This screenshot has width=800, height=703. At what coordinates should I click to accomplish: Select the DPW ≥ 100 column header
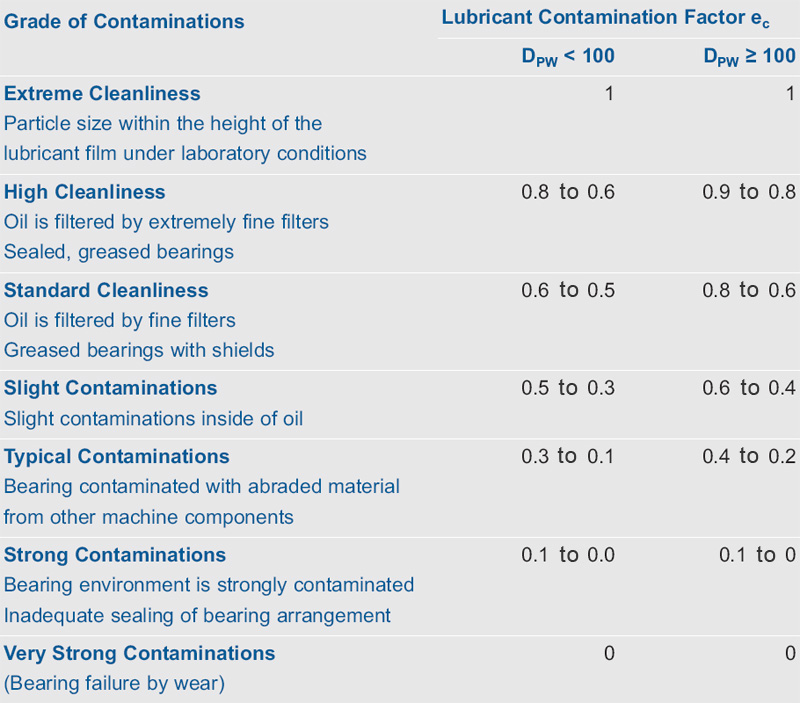point(749,56)
